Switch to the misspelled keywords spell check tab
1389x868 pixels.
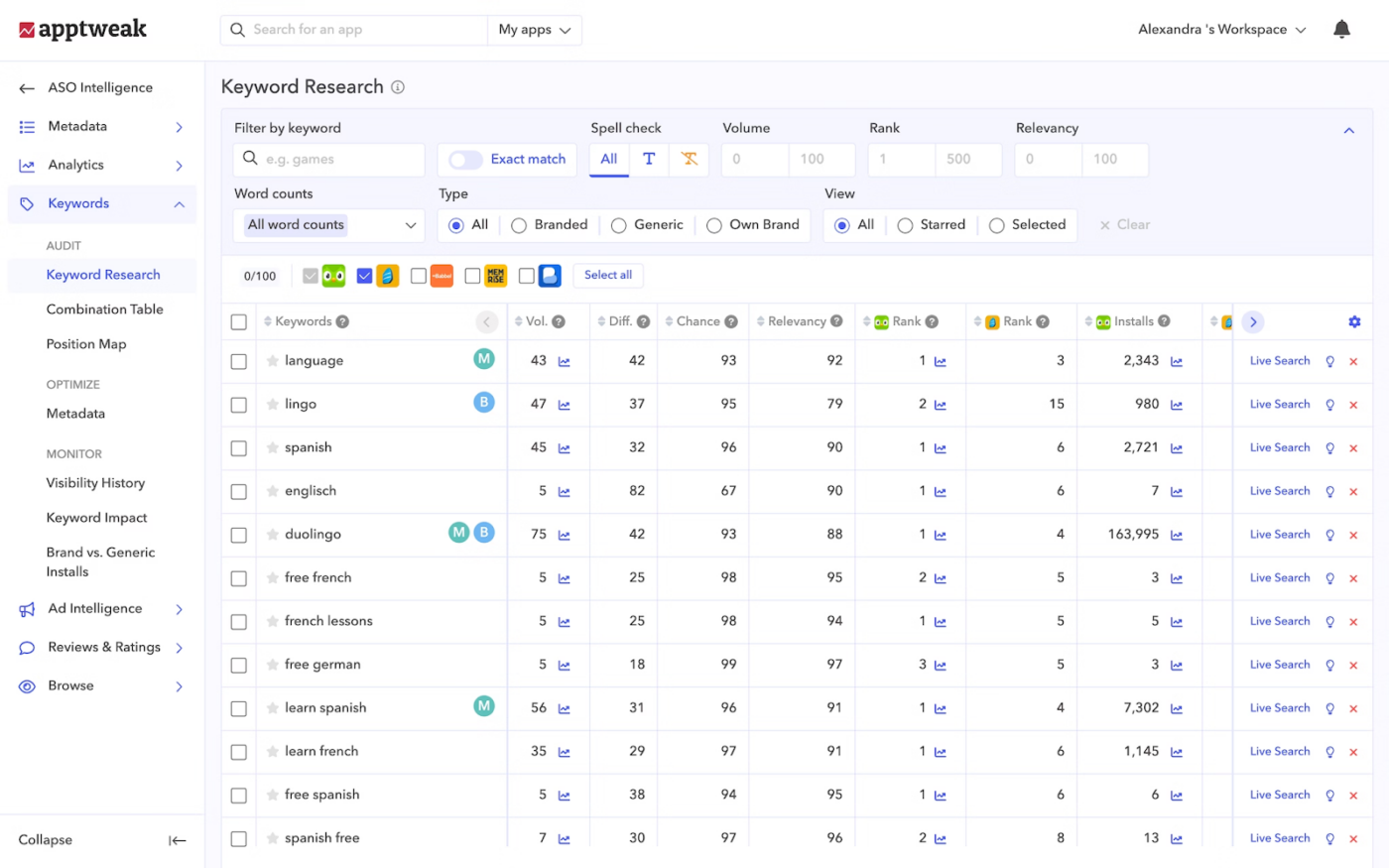coord(689,159)
